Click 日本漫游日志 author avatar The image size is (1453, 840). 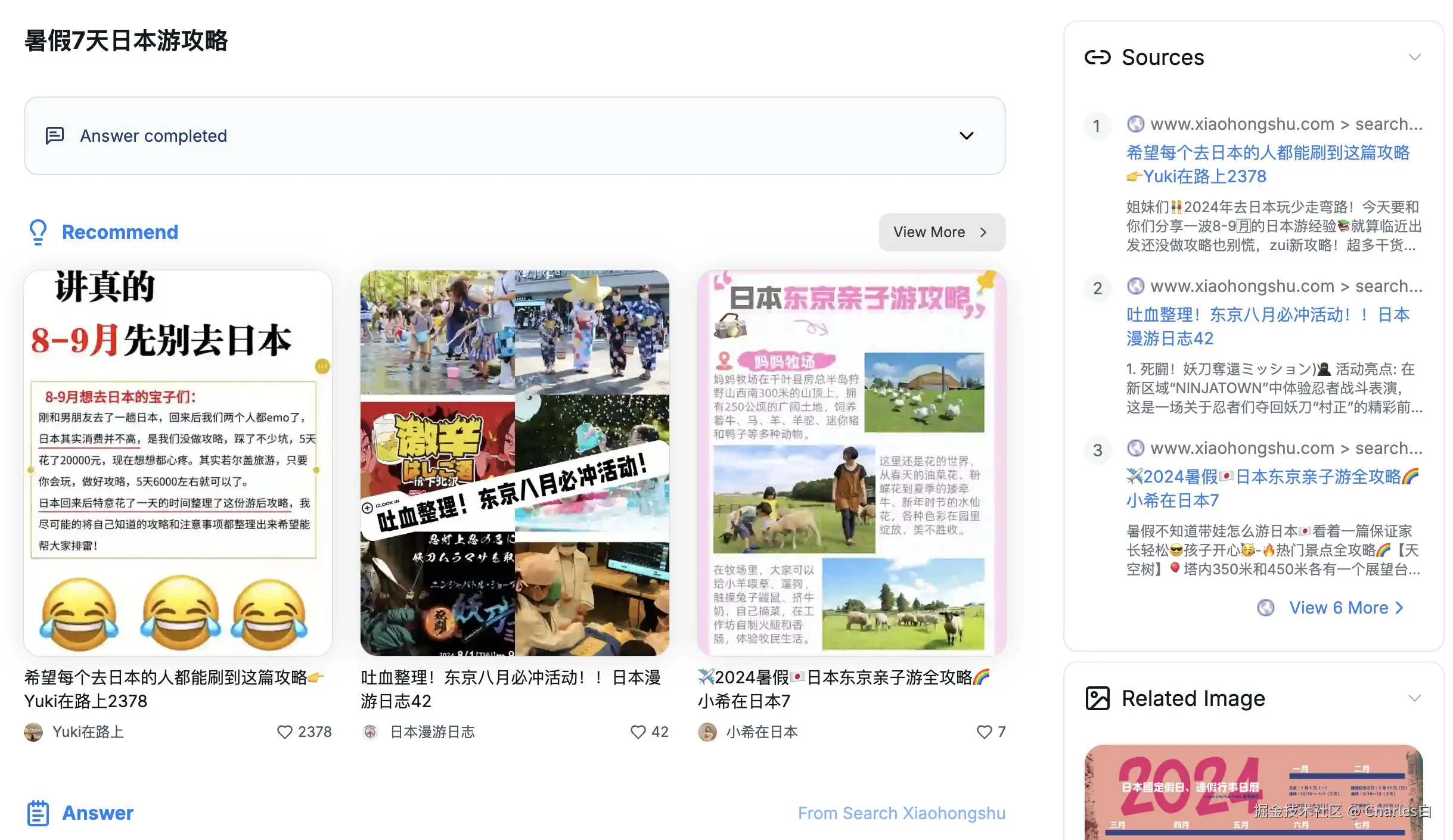click(x=370, y=732)
